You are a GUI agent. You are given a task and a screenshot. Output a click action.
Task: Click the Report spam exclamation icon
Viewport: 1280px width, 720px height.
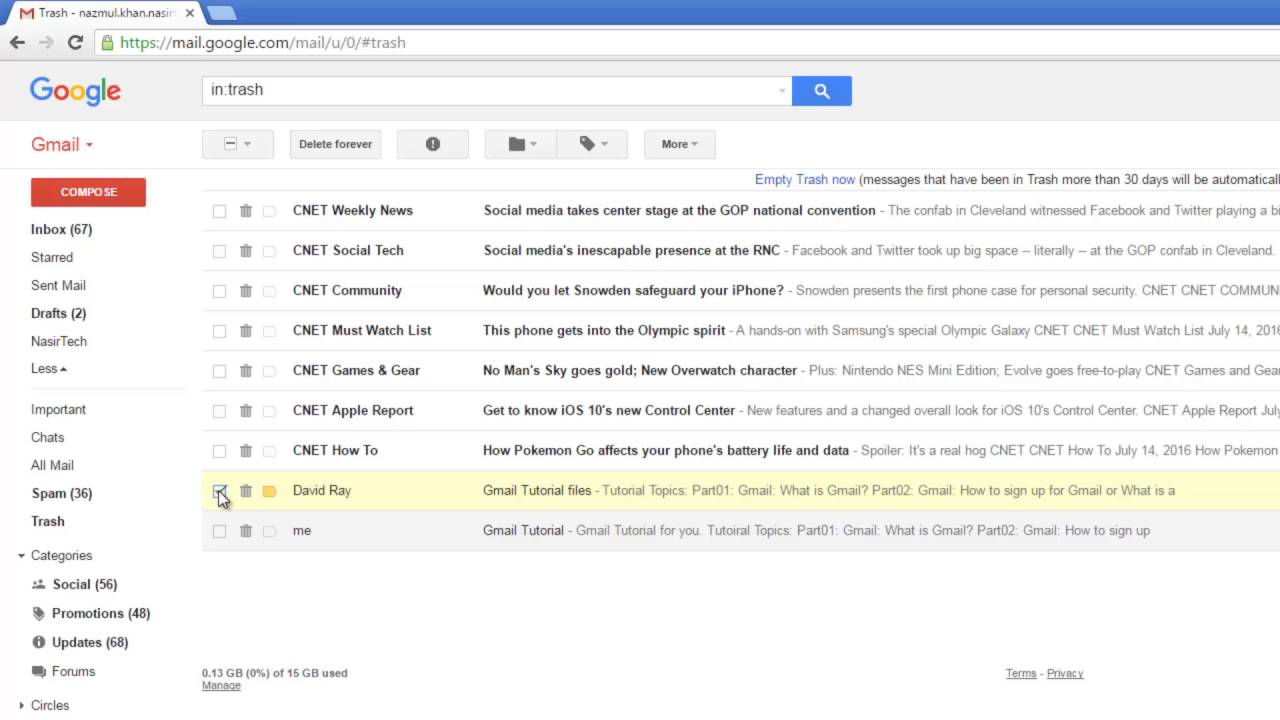(432, 144)
